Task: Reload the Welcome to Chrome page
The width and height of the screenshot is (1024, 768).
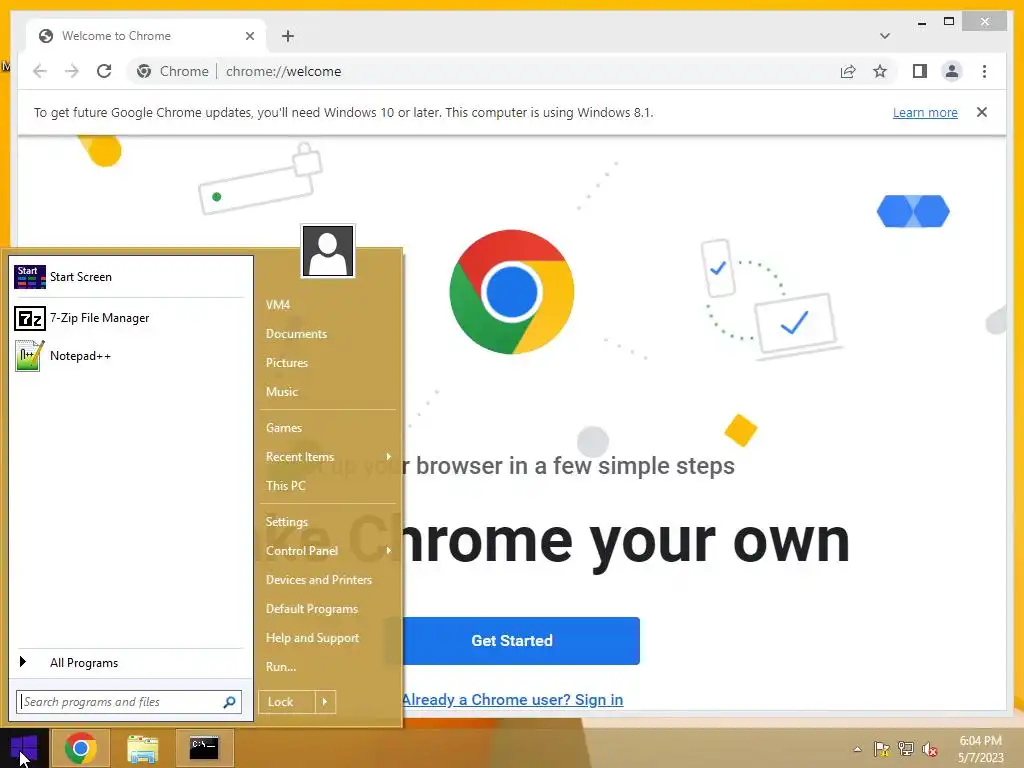Action: (x=104, y=71)
